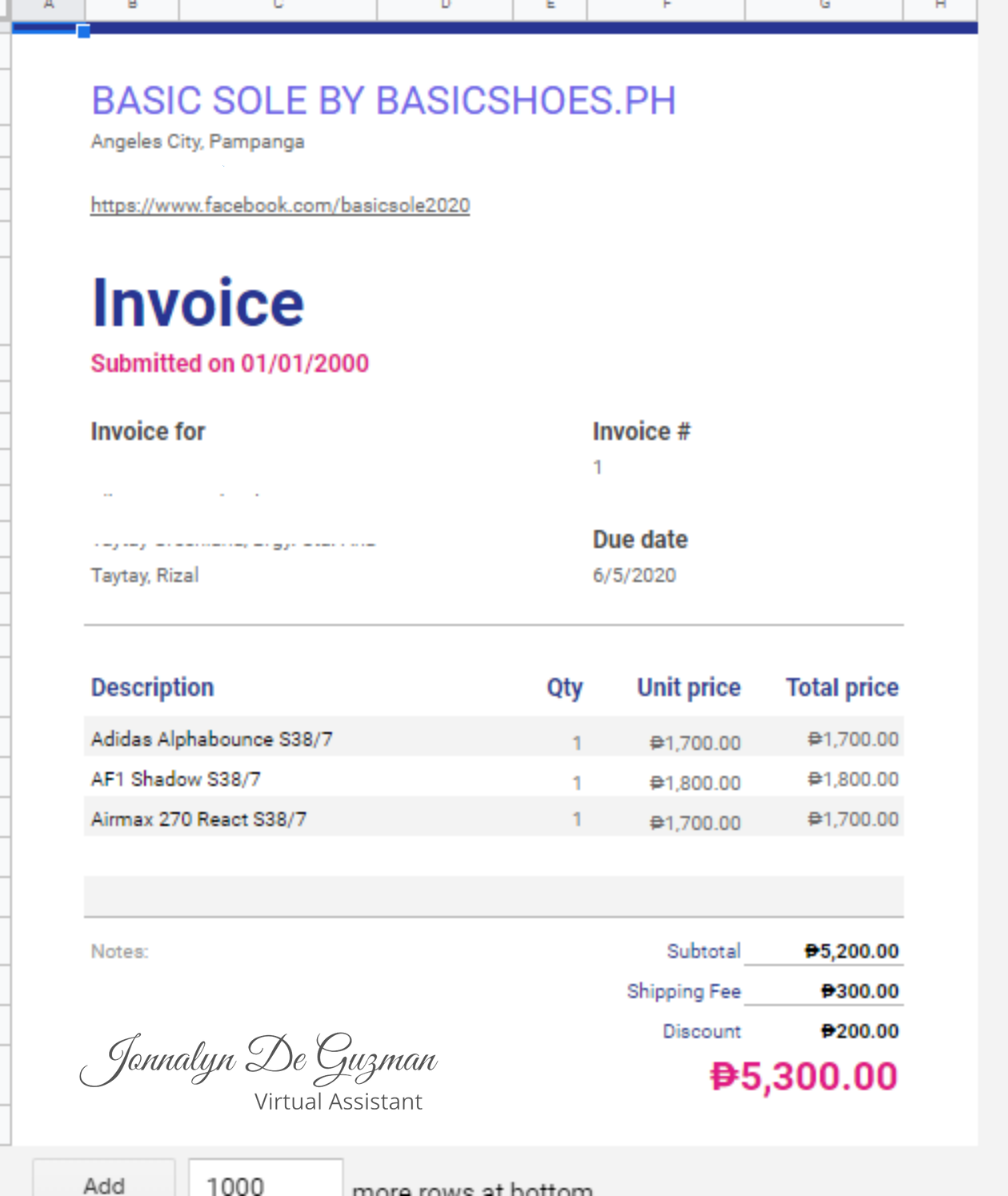Open the Facebook basicsole2020 link

pos(280,206)
